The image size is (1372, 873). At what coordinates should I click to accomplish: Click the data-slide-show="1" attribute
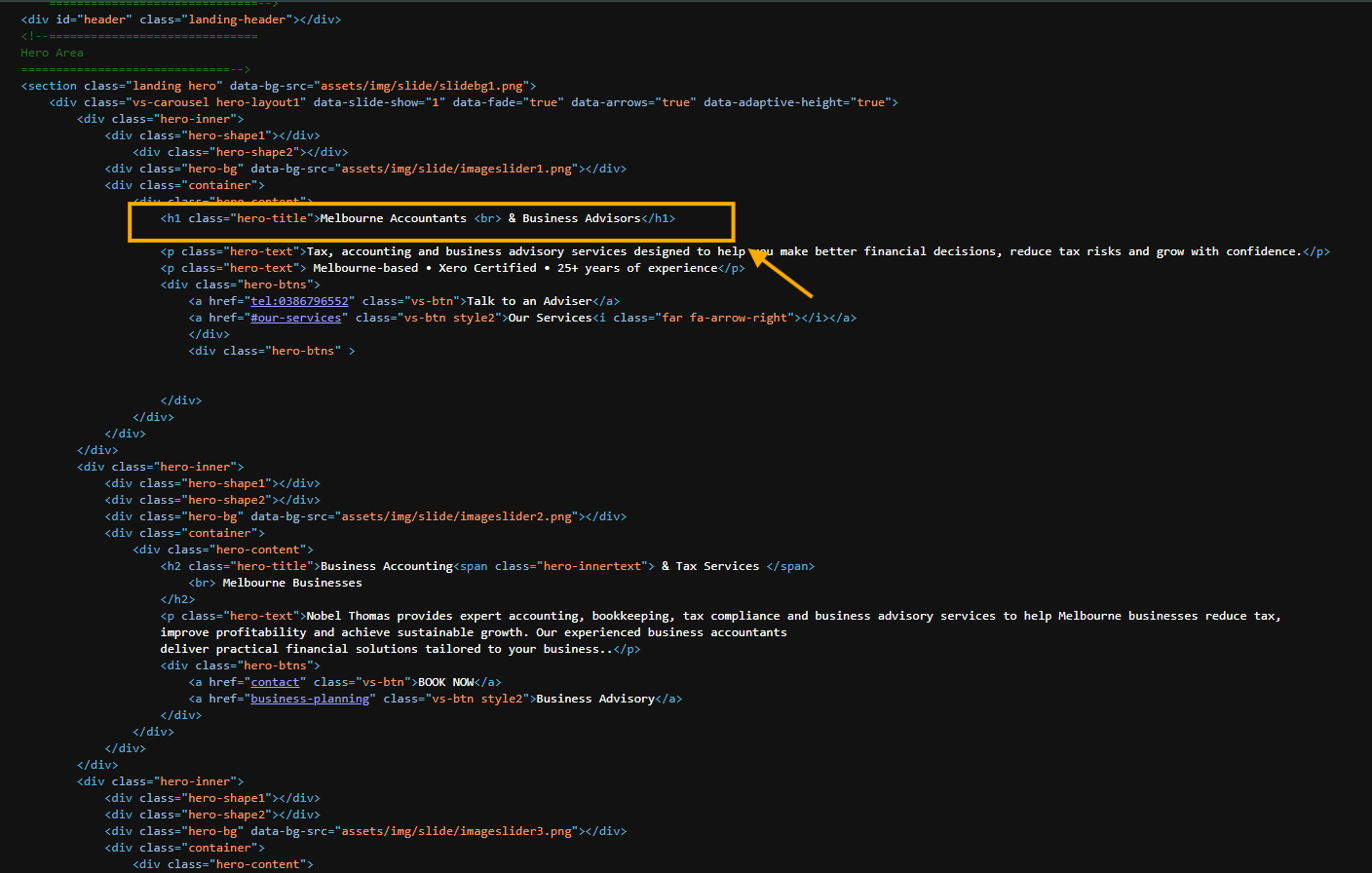click(x=379, y=102)
